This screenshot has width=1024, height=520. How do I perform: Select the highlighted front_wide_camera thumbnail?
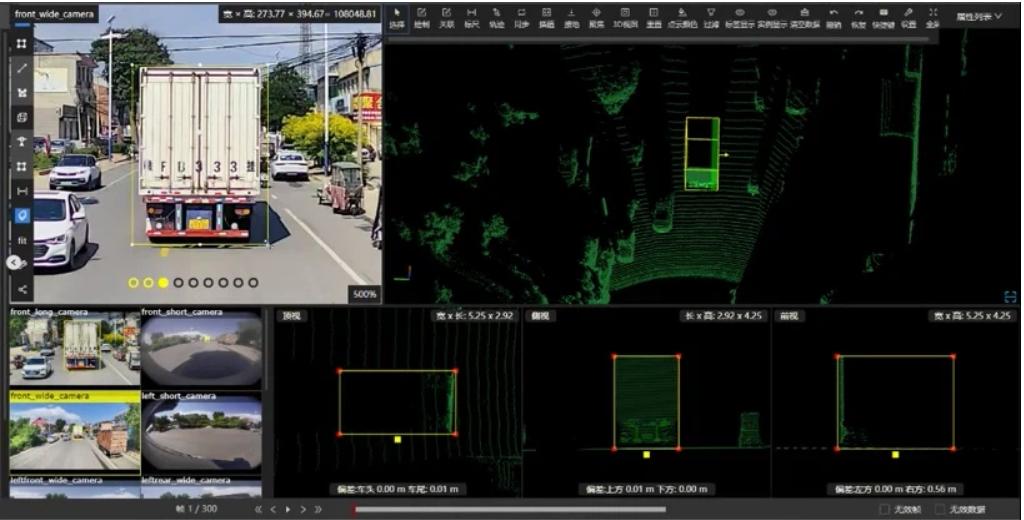click(74, 431)
